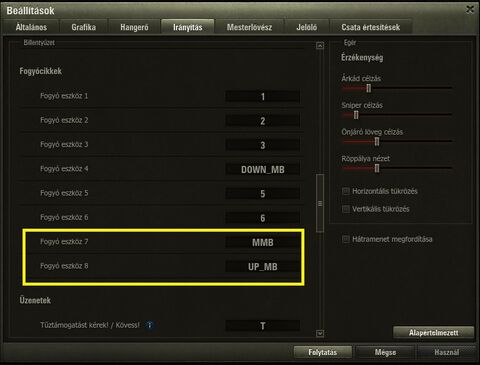Click key binding field for Fogyó eszköz 5
The image size is (480, 365).
pyautogui.click(x=263, y=194)
